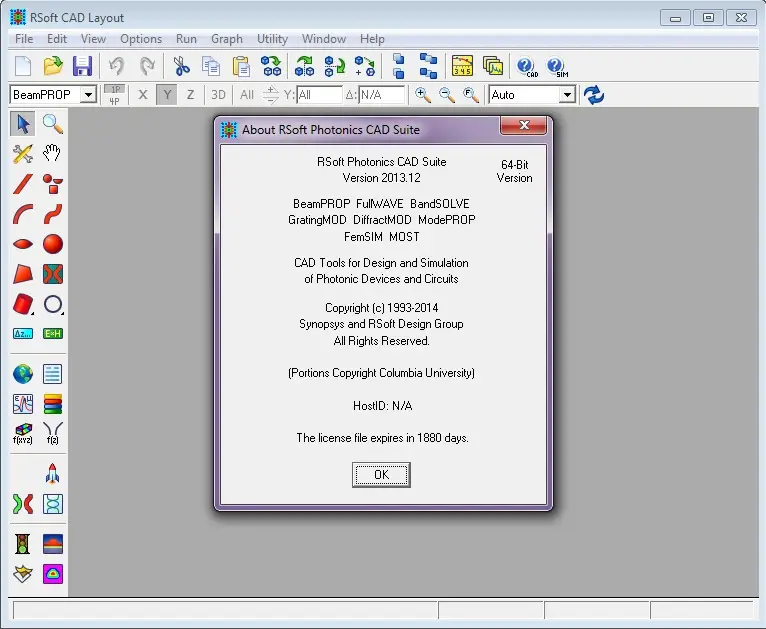
Task: Open the BeamPROP simulation tool dropdown
Action: coord(88,94)
